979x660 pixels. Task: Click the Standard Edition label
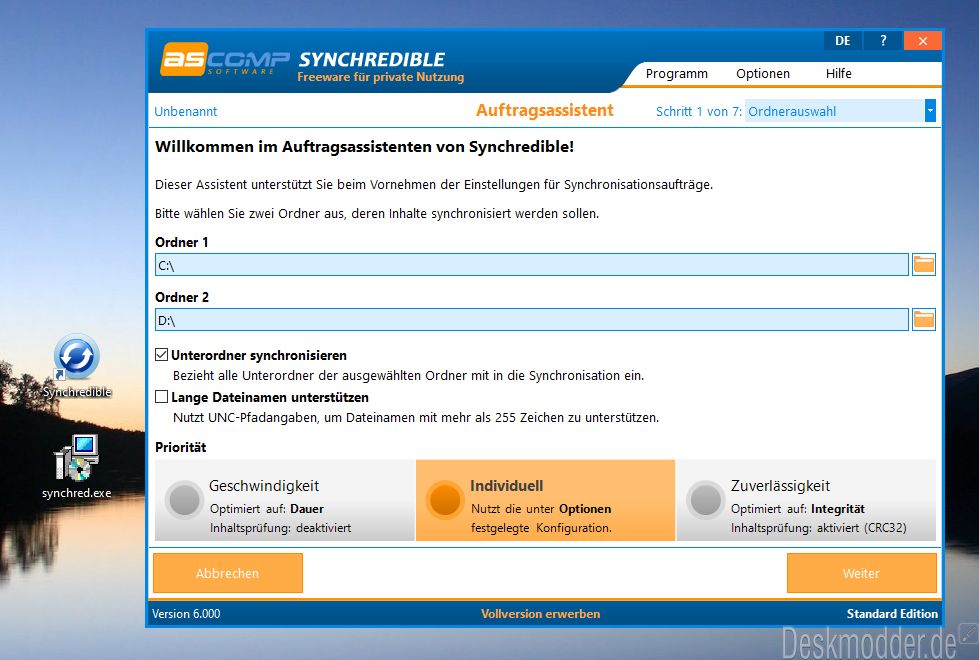892,614
